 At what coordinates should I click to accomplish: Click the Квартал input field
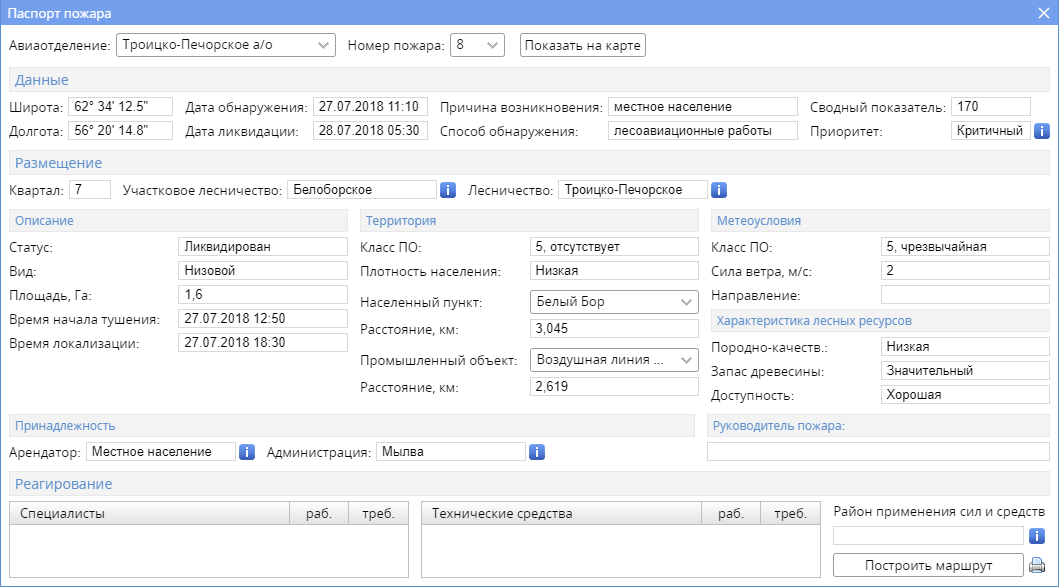[90, 190]
